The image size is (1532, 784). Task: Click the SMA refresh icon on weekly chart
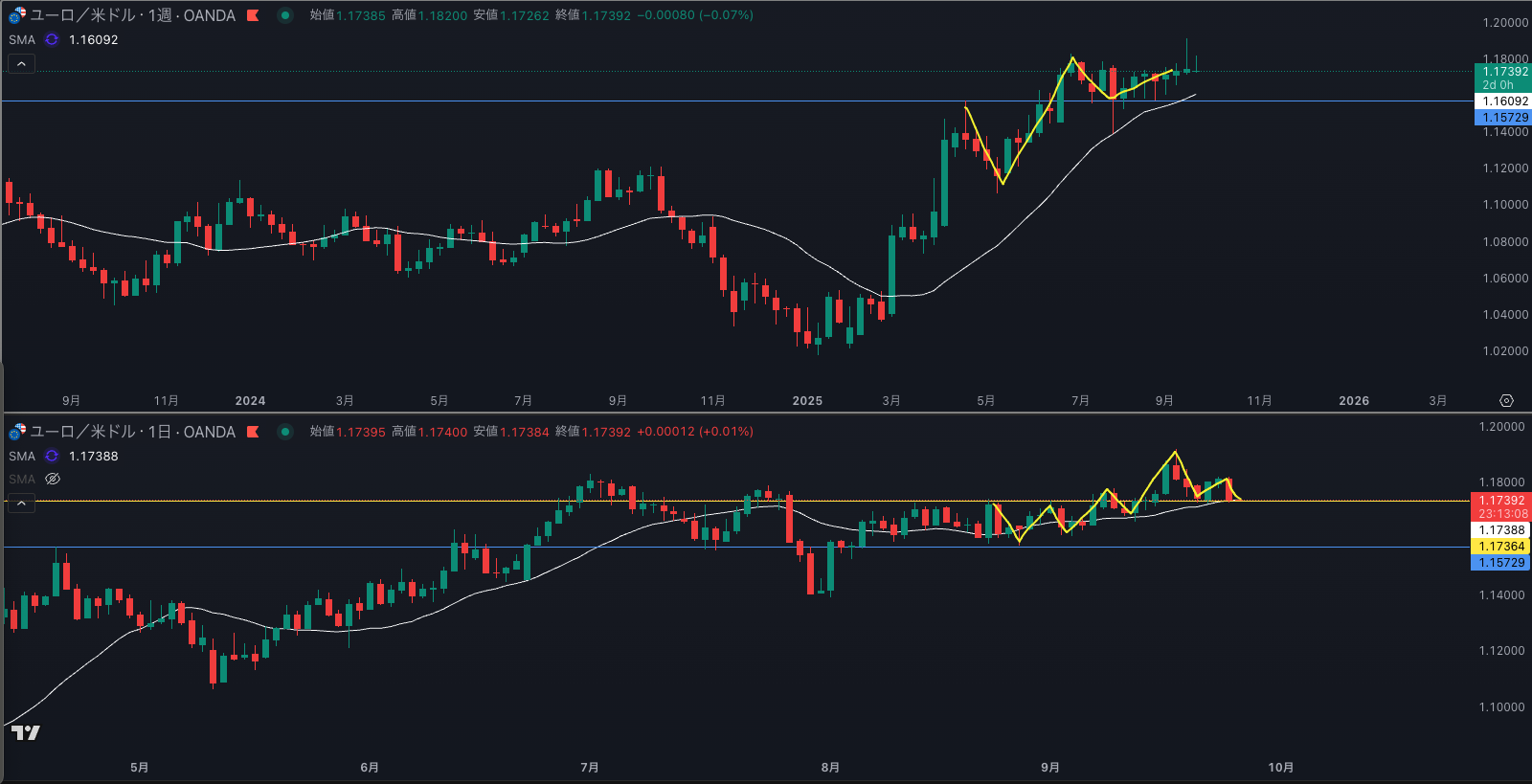tap(52, 39)
